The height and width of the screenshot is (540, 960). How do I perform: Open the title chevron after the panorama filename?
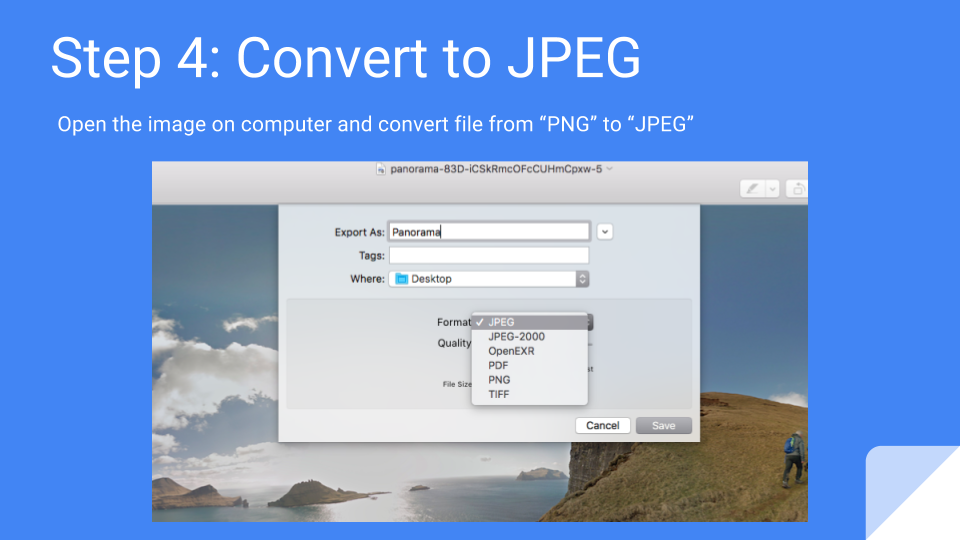click(x=609, y=169)
